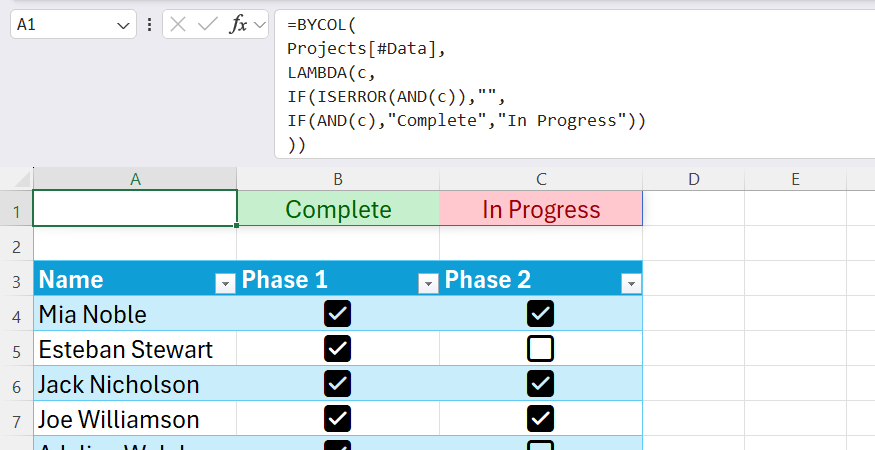Select column C header
This screenshot has height=450, width=875.
541,179
